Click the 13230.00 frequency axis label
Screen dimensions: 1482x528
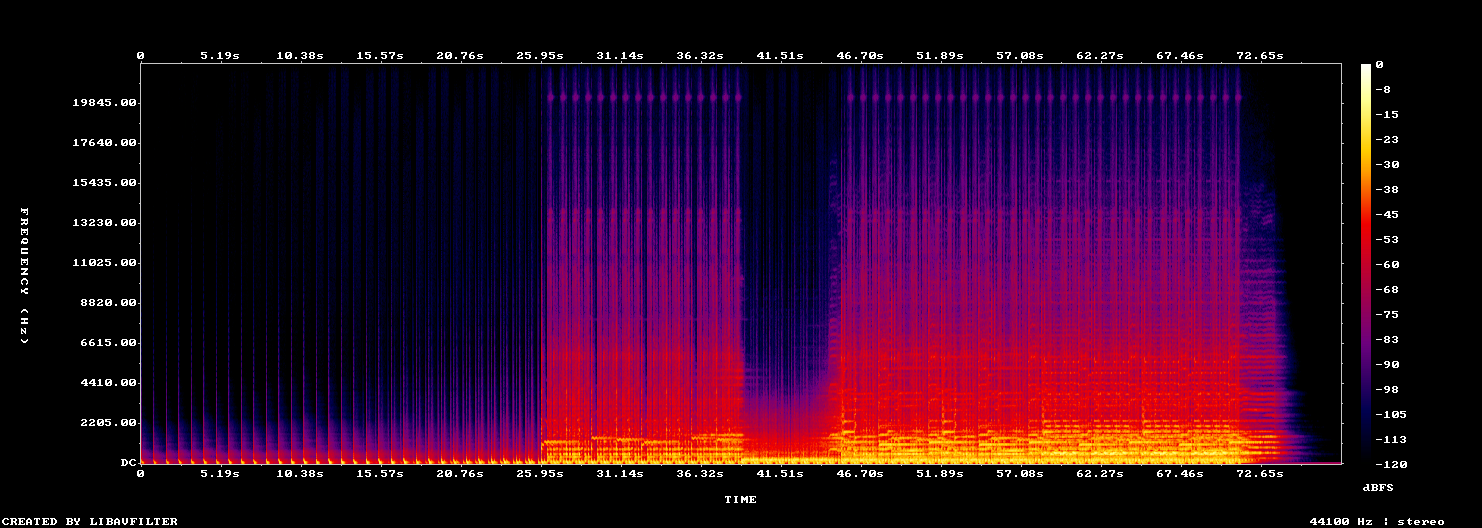pyautogui.click(x=104, y=223)
